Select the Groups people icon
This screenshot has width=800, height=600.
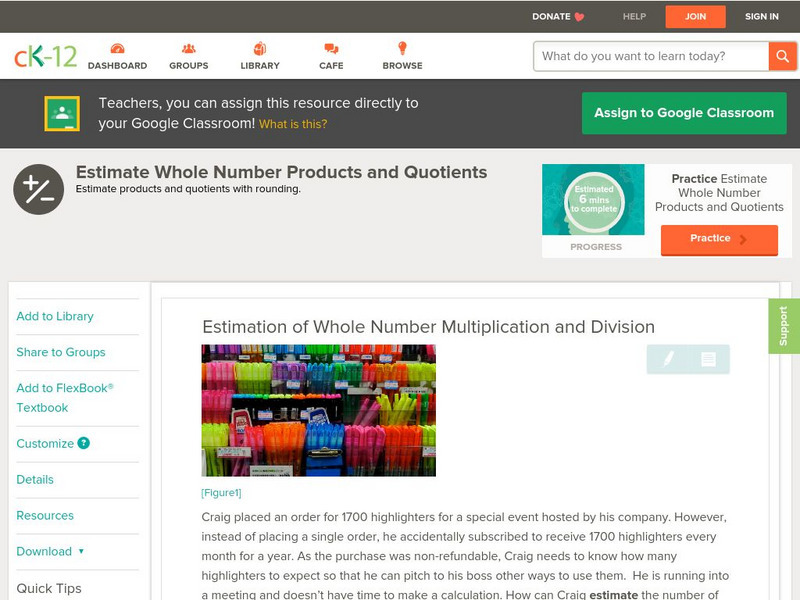click(188, 47)
